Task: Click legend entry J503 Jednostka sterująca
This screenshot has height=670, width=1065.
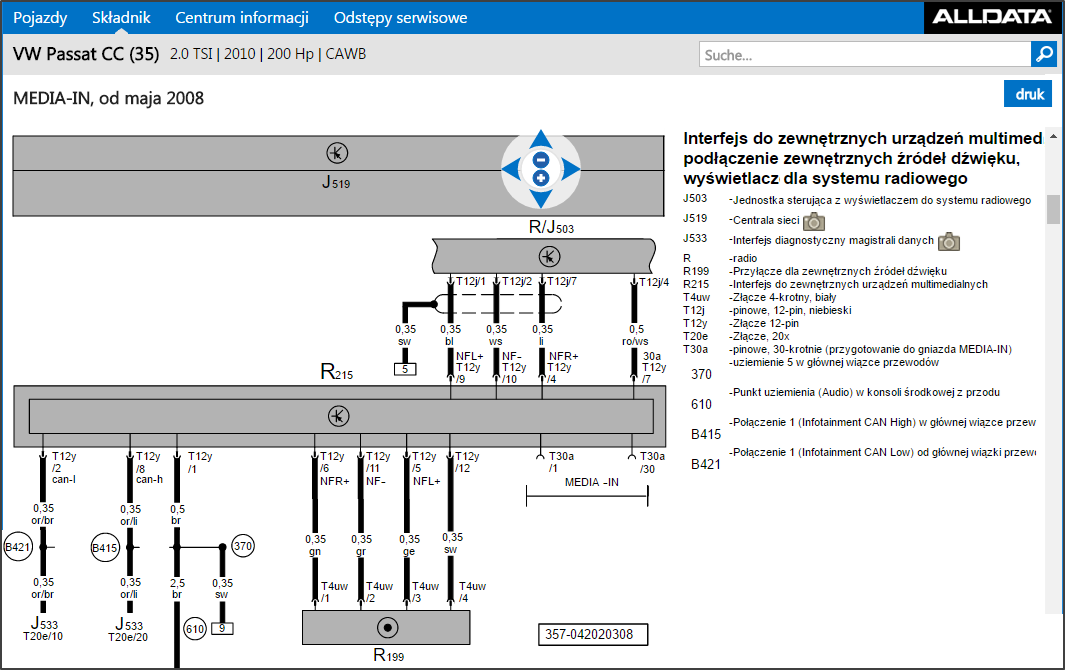Action: pos(857,200)
